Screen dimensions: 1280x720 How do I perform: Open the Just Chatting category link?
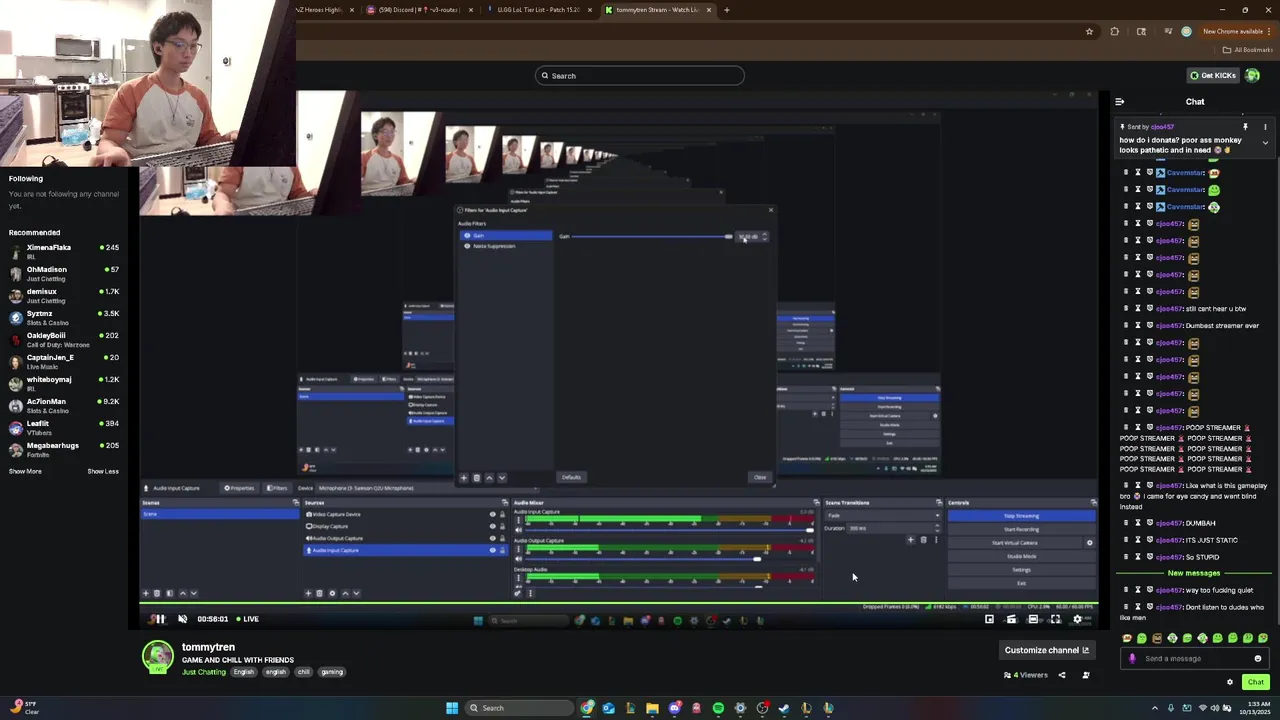204,672
